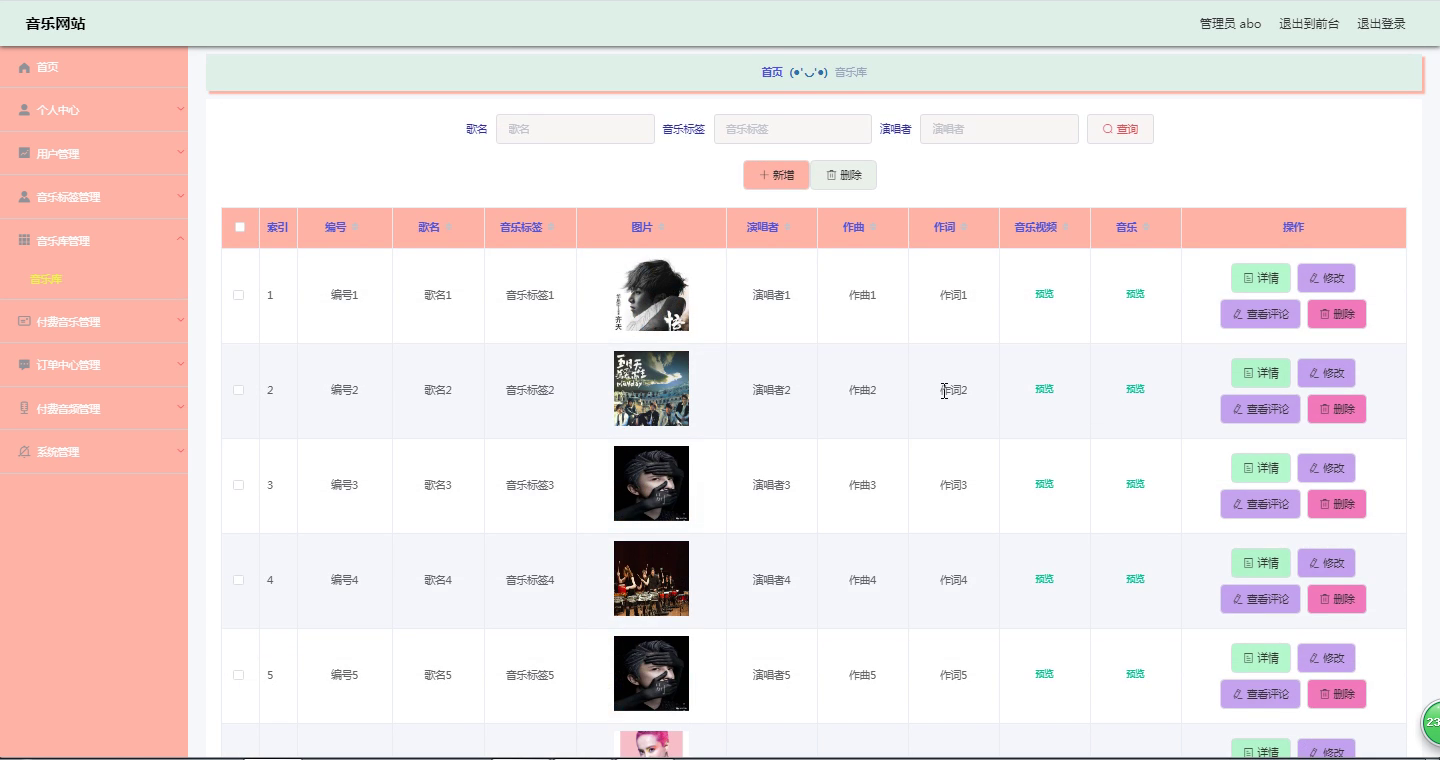The image size is (1440, 760).
Task: Click 修改 for row 编号1
Action: tap(1326, 278)
